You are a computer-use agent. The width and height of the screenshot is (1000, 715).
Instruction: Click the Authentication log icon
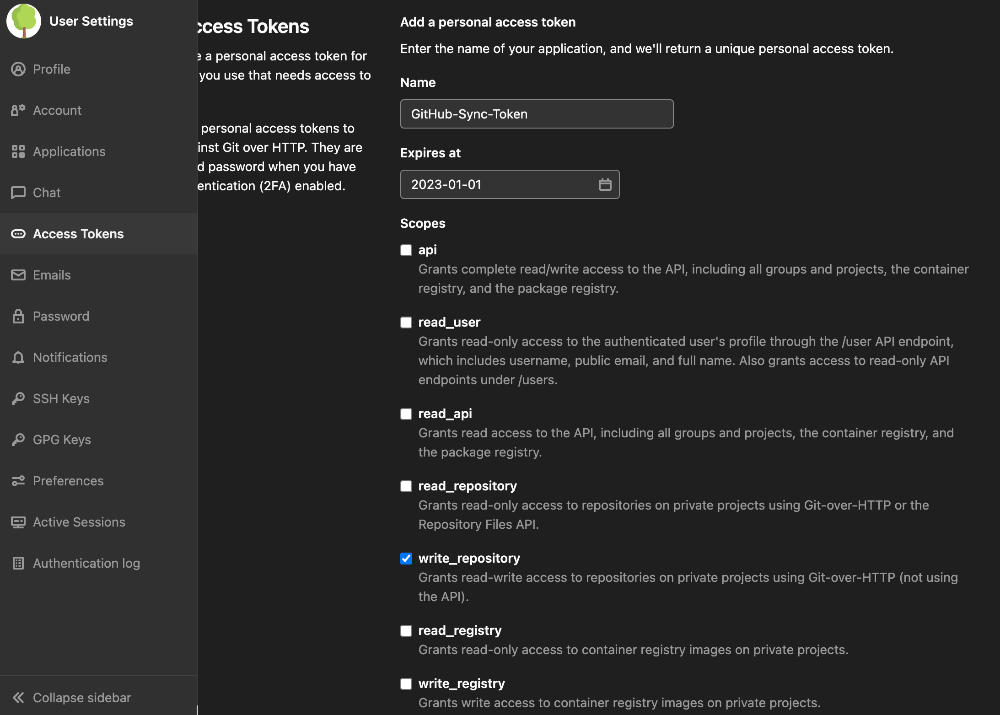coord(18,563)
